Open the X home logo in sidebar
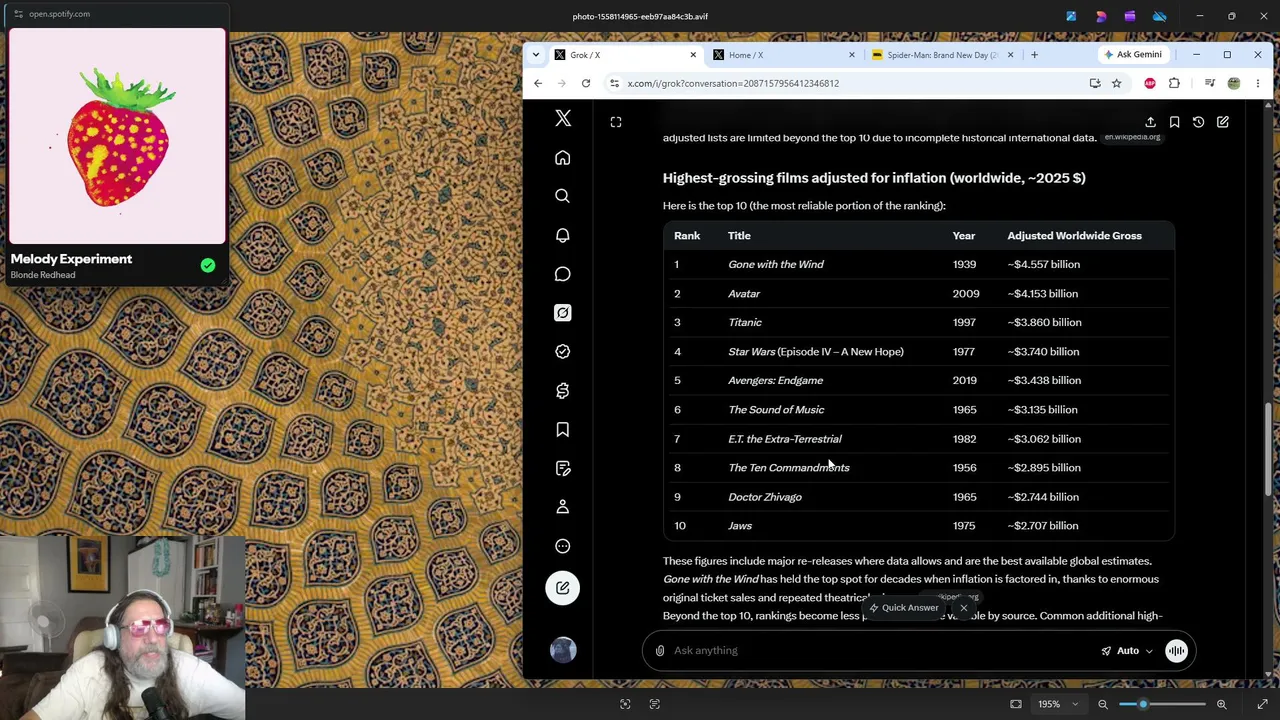The image size is (1280, 720). 563,119
